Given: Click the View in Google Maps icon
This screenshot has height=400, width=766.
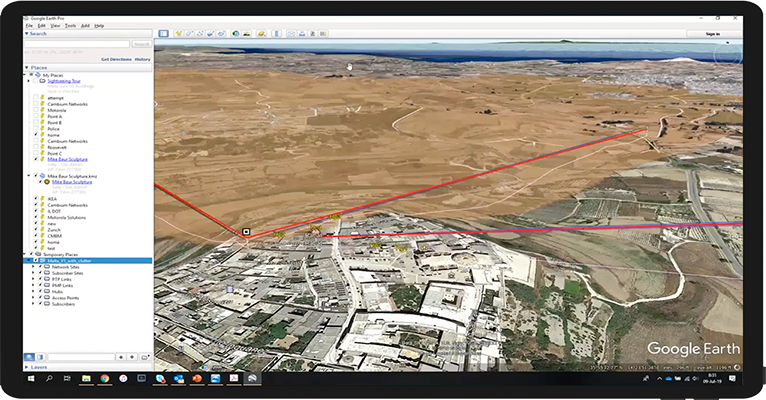Looking at the screenshot, I should [x=323, y=34].
